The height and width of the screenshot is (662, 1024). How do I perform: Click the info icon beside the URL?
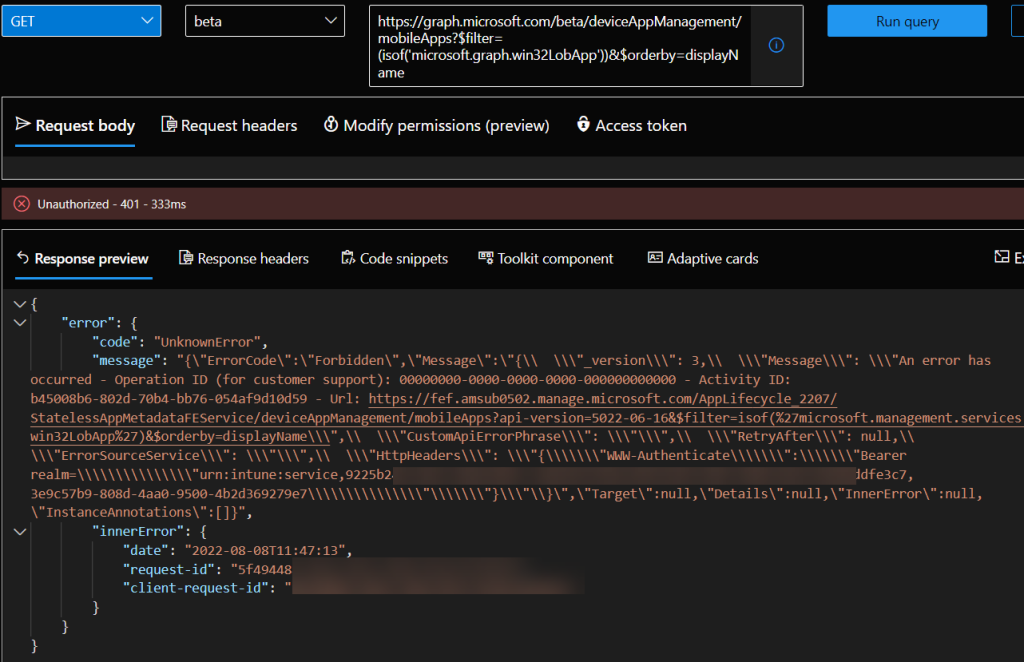(776, 45)
